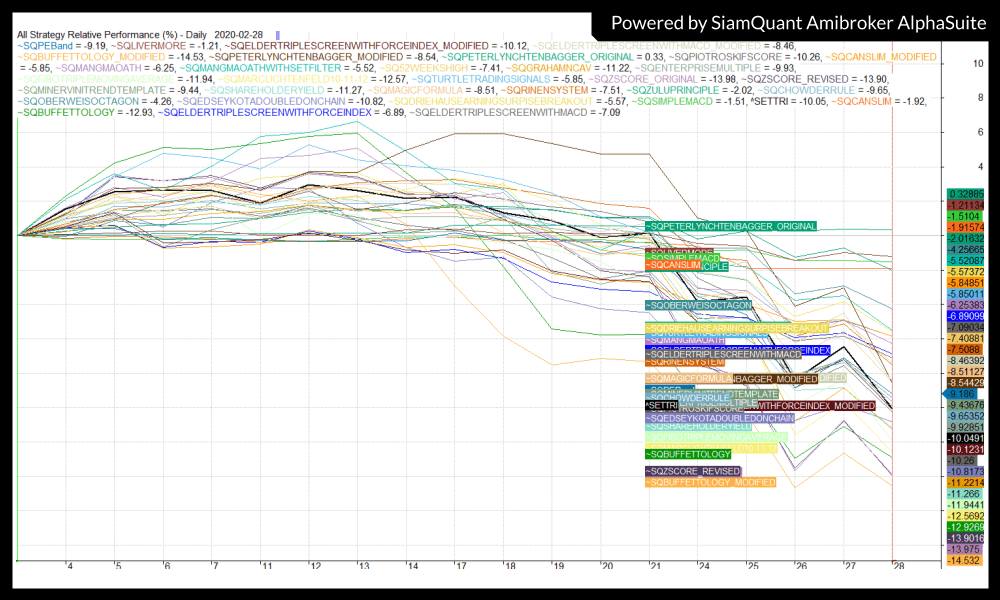The width and height of the screenshot is (1000, 600).
Task: Click the yellow ~SQDRIEHAUSEARNINGSURPRISEBREAKOUT label
Action: point(737,328)
